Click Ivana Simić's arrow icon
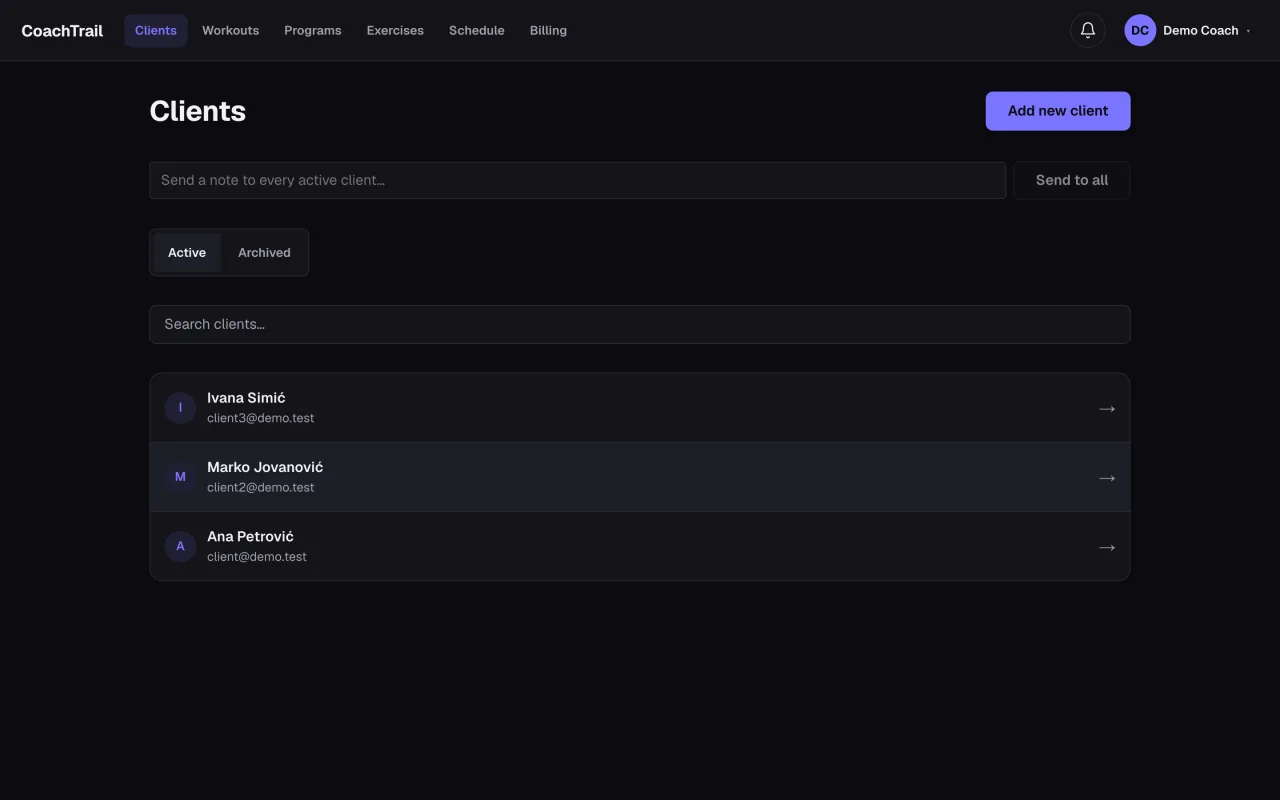The width and height of the screenshot is (1280, 800). click(x=1107, y=408)
